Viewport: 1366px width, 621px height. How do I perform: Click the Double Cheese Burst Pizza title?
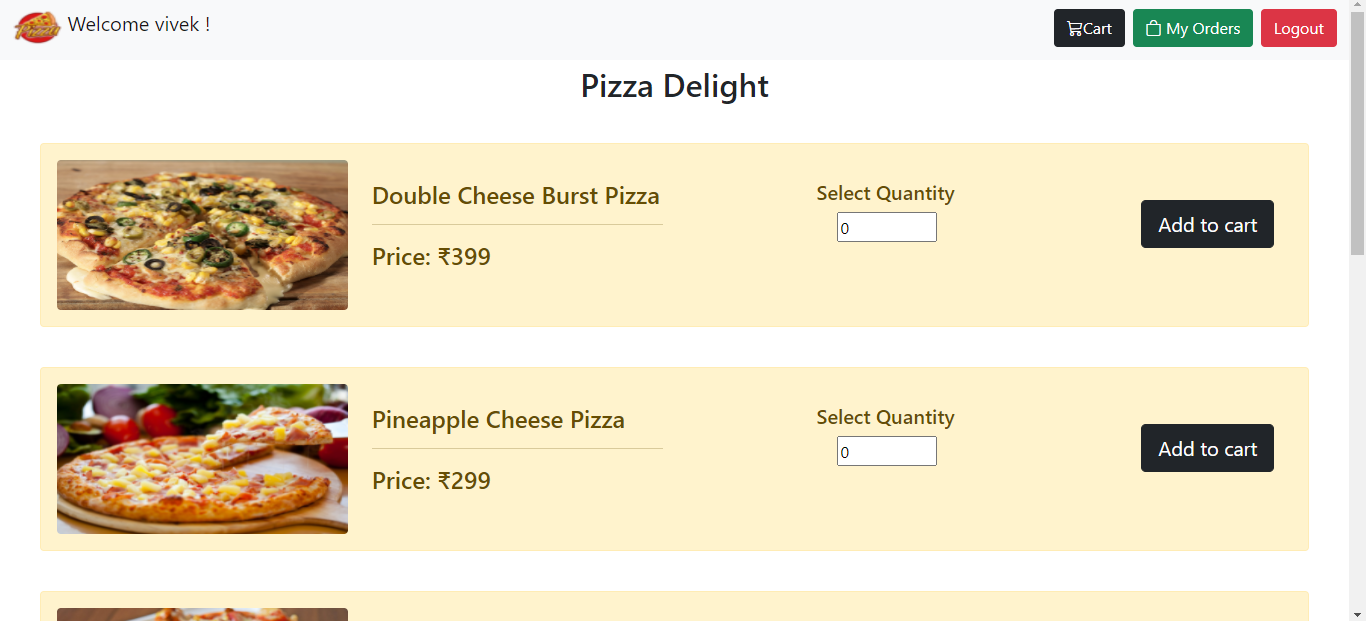516,196
